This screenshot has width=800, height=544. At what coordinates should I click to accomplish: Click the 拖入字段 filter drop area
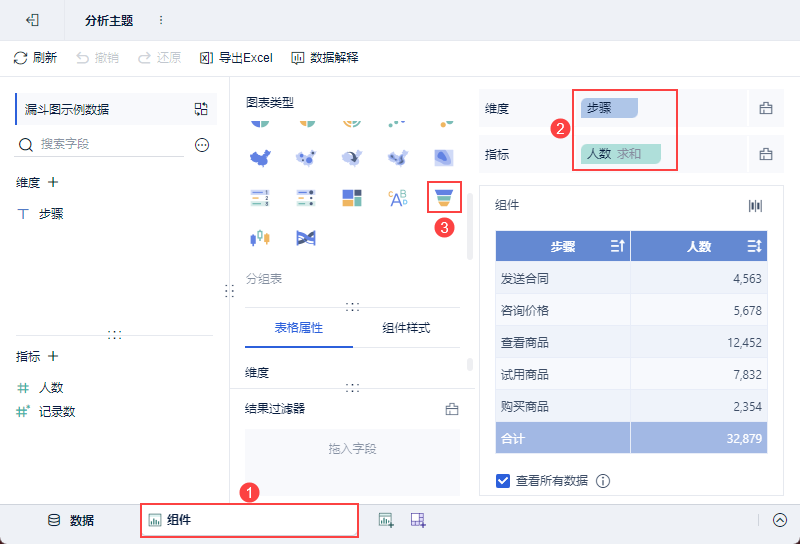pos(353,462)
